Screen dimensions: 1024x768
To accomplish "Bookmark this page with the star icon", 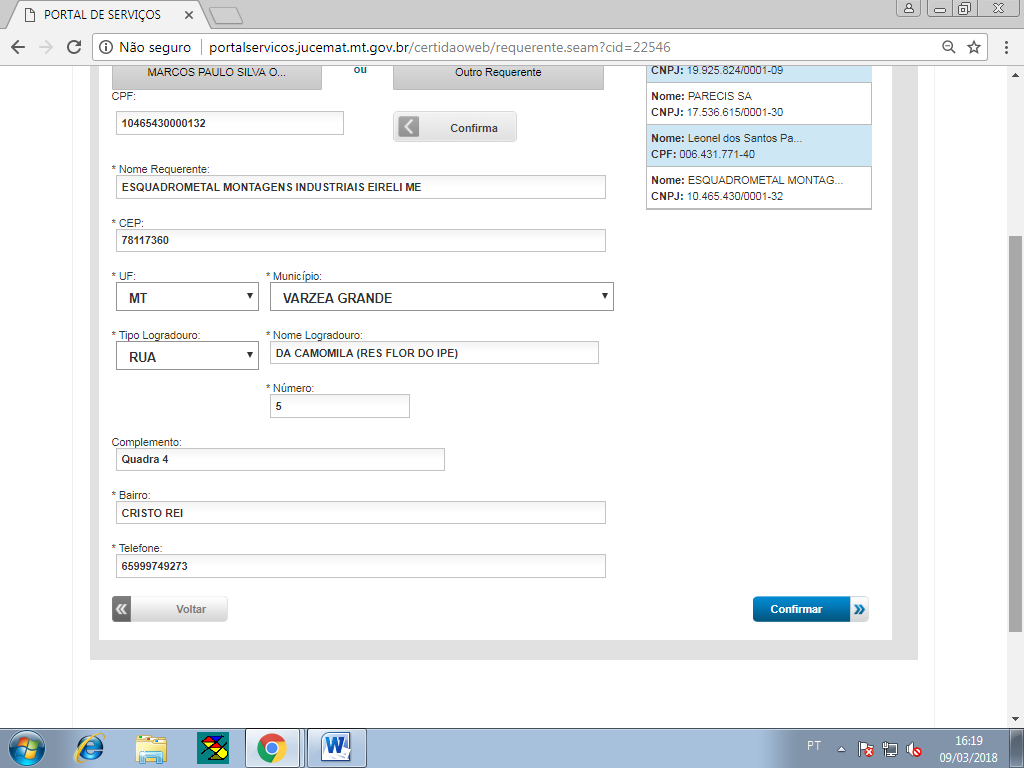I will 974,47.
